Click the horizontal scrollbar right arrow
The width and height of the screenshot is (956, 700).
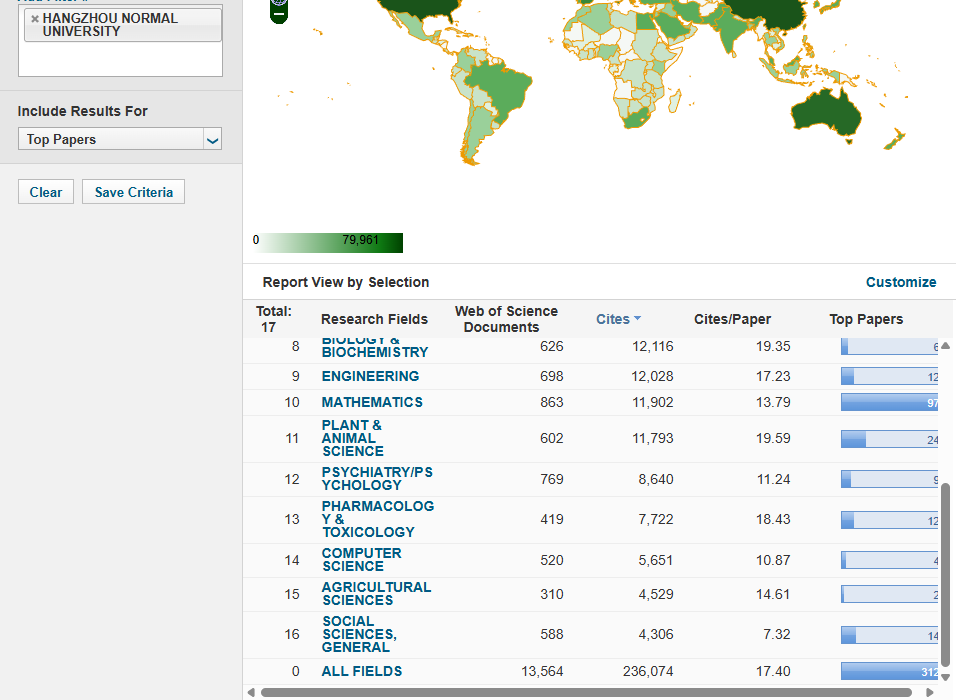point(930,692)
